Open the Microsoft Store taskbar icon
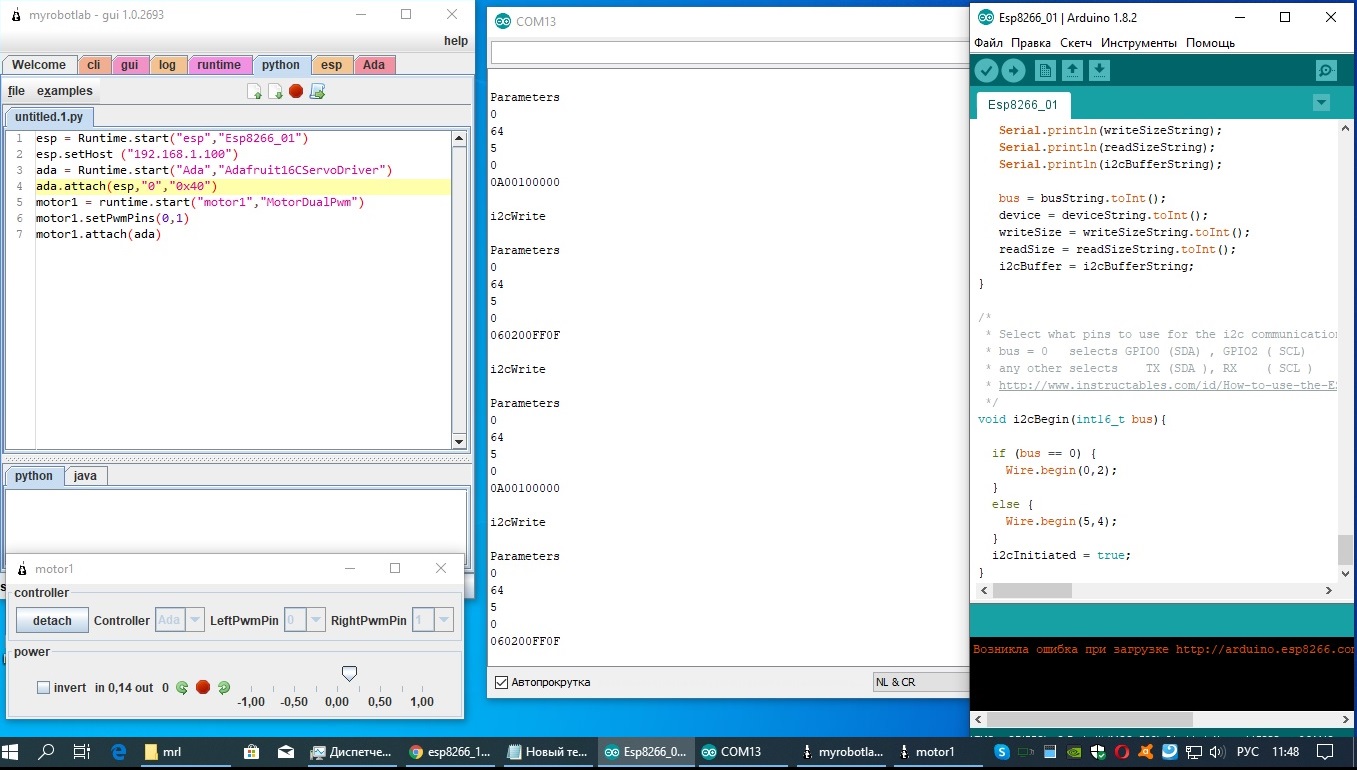 coord(252,752)
